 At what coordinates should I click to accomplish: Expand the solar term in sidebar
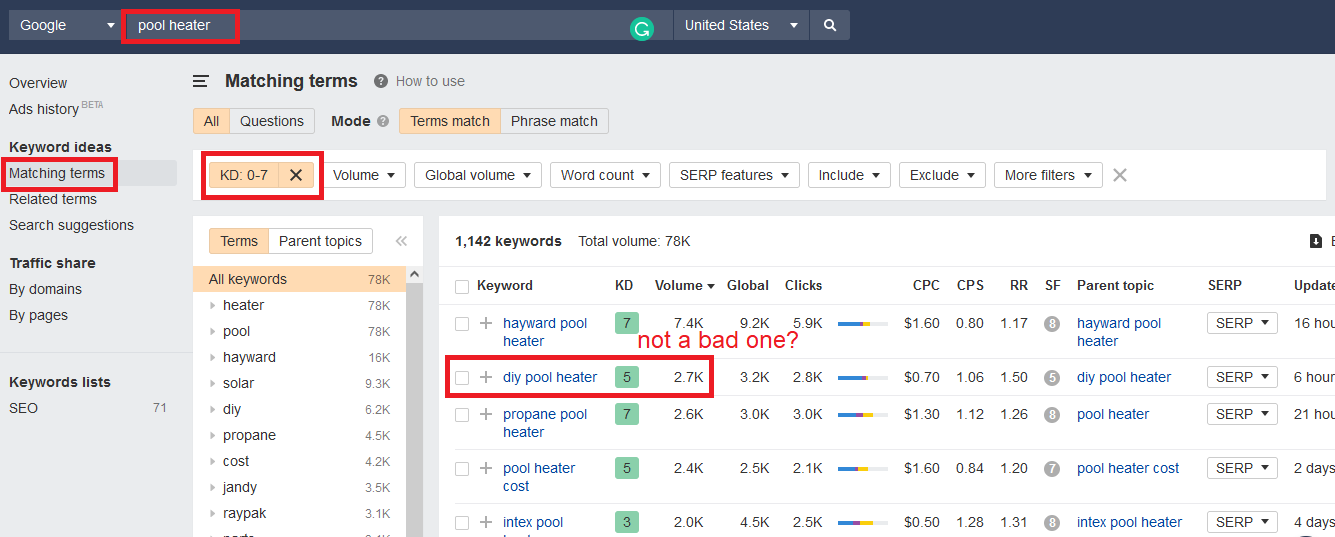pos(212,383)
